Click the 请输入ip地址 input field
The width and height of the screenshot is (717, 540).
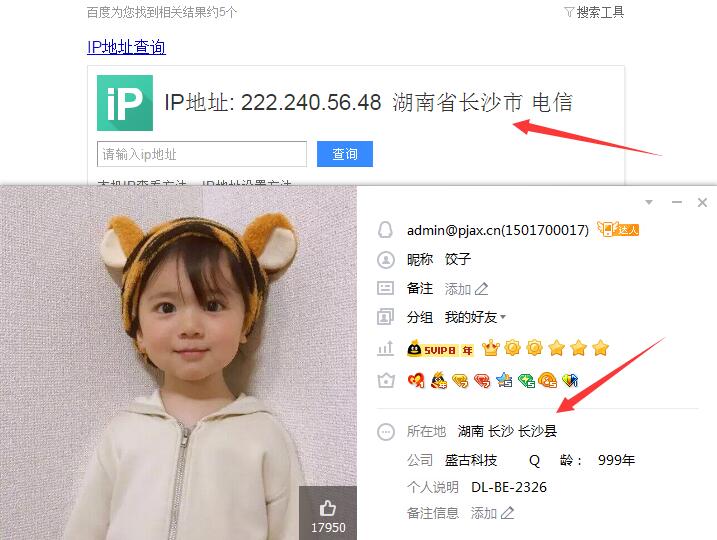(x=202, y=154)
